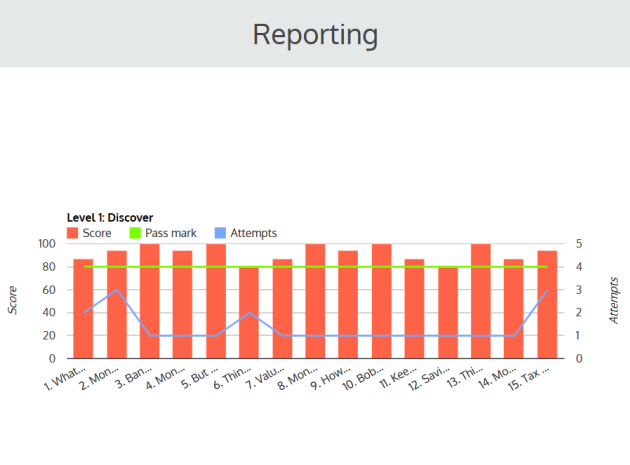Click the Level 1: Discover chart title
630x465 pixels.
tap(110, 218)
